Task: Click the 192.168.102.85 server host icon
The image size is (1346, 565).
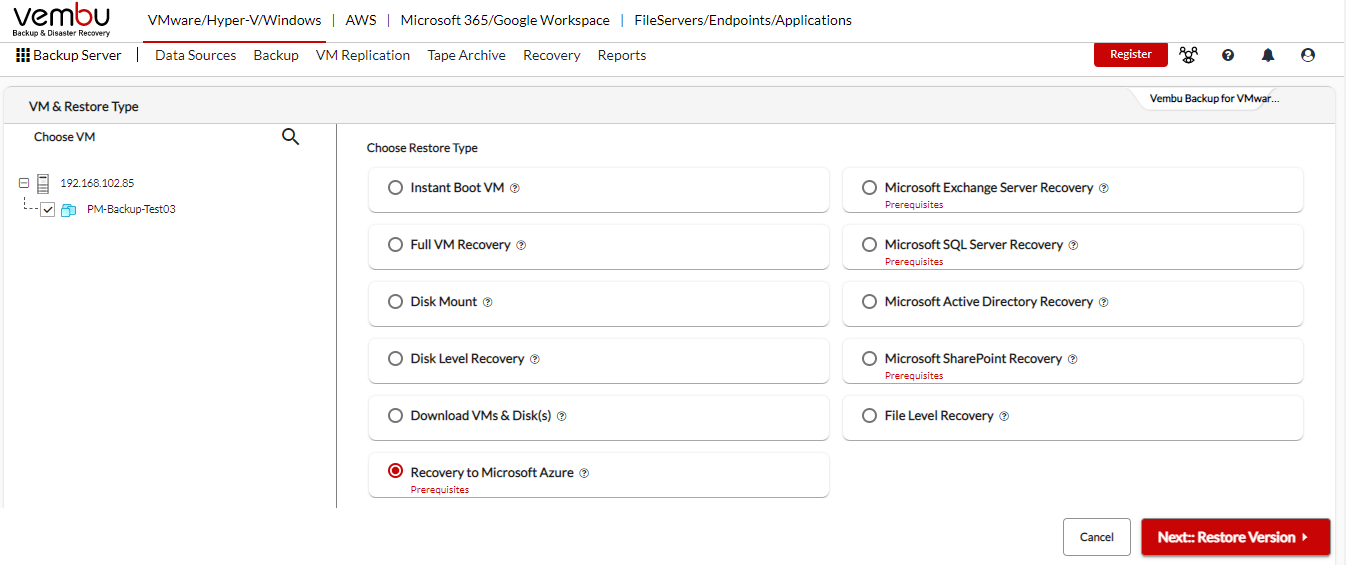Action: (43, 183)
